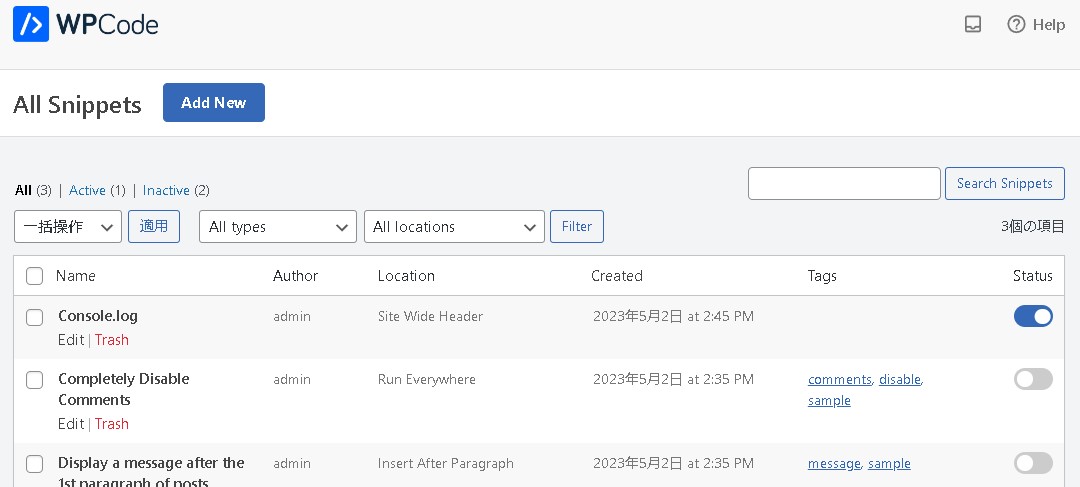Click the Help question mark icon
Screen dimensions: 1080x487
[x=1016, y=25]
